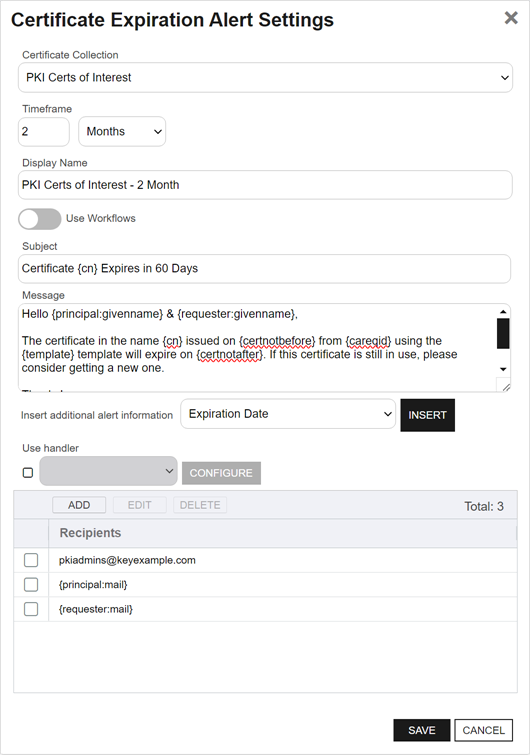Click the Display Name input field

265,185
